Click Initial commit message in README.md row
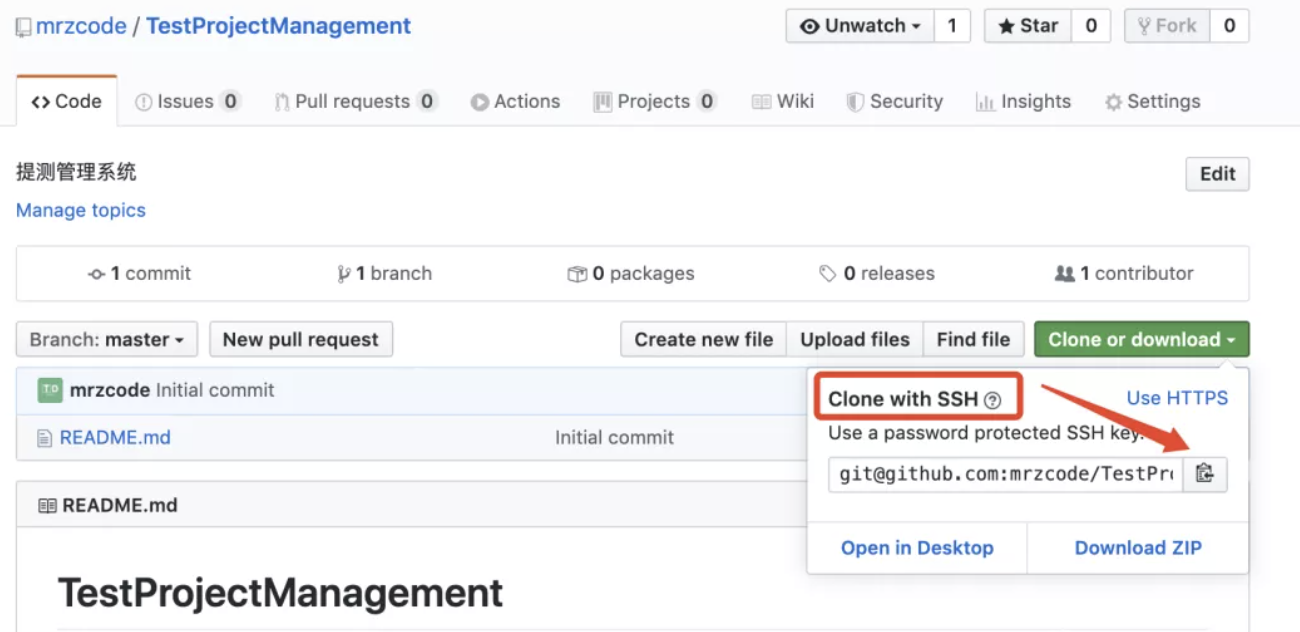Screen dimensions: 1300x632 click(614, 438)
